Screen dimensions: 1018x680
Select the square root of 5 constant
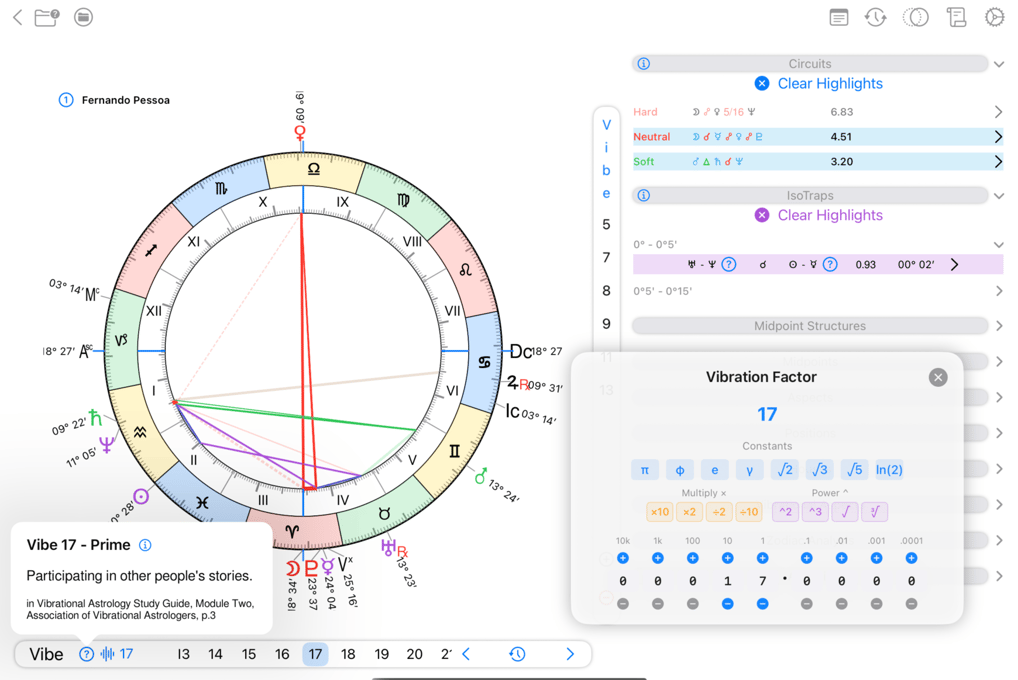click(x=855, y=470)
